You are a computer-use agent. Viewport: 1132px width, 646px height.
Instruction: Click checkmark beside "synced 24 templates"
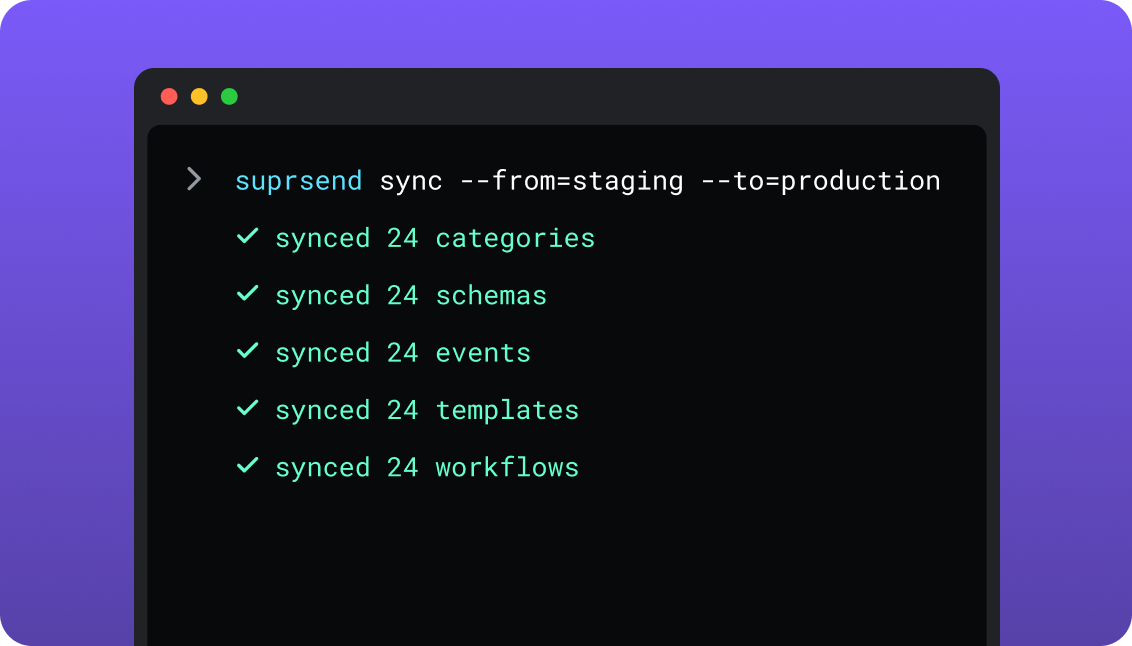click(x=248, y=408)
